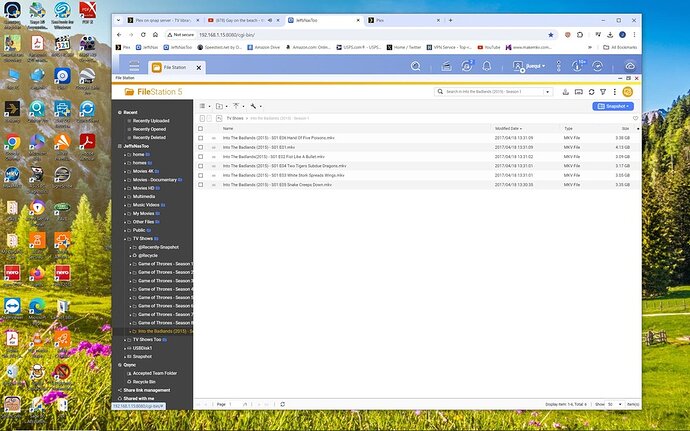Screen dimensions: 690x431
Task: Switch to the YouTube browser tab
Action: (x=244, y=20)
